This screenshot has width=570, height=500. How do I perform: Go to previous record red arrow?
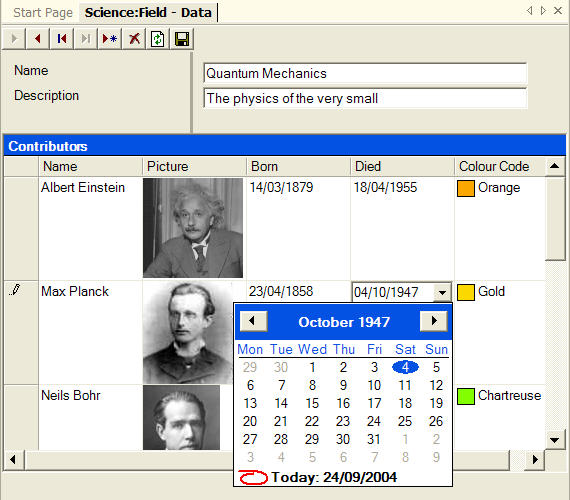pyautogui.click(x=37, y=39)
